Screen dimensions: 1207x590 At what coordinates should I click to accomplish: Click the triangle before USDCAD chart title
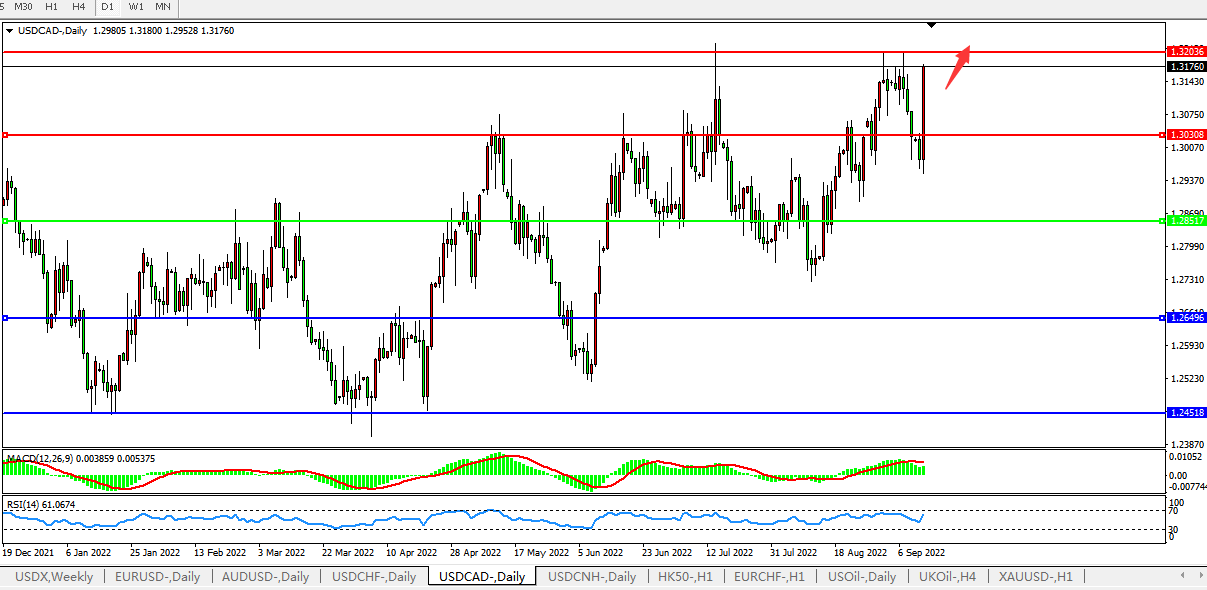pyautogui.click(x=10, y=31)
